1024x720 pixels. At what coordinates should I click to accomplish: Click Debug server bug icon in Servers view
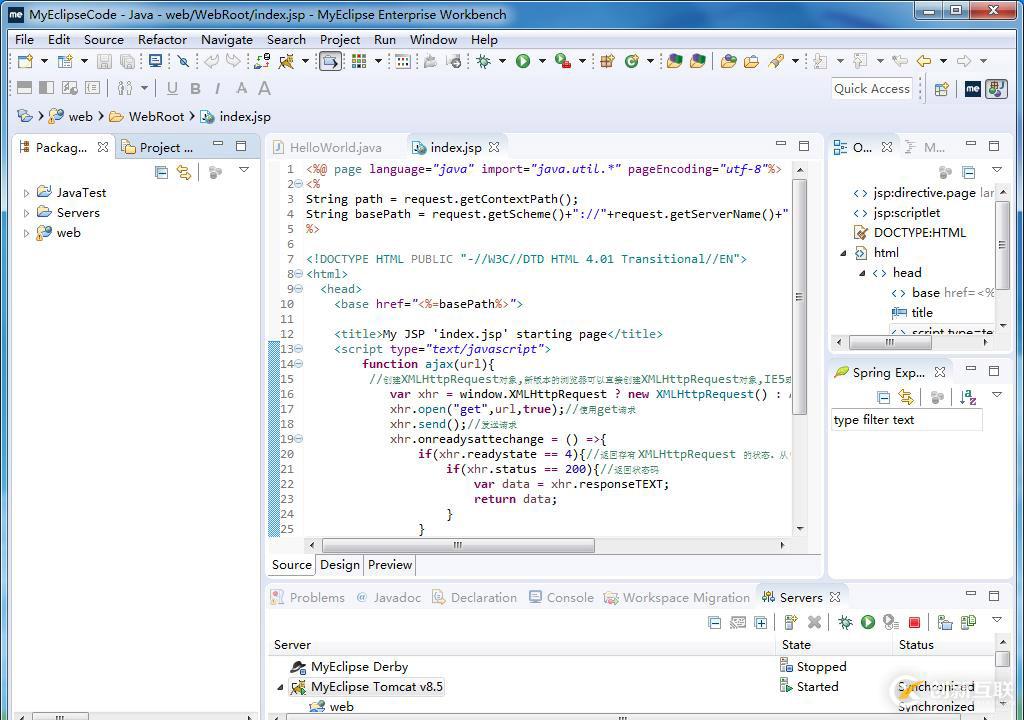pyautogui.click(x=845, y=623)
